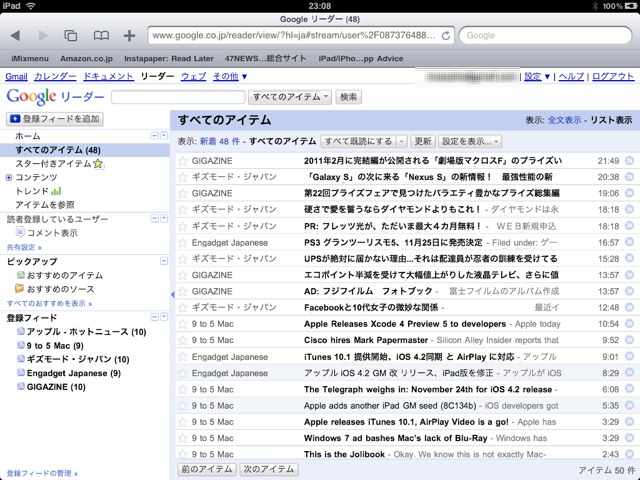Open the すべて既読にする dropdown arrow
This screenshot has width=640, height=480.
pos(402,141)
